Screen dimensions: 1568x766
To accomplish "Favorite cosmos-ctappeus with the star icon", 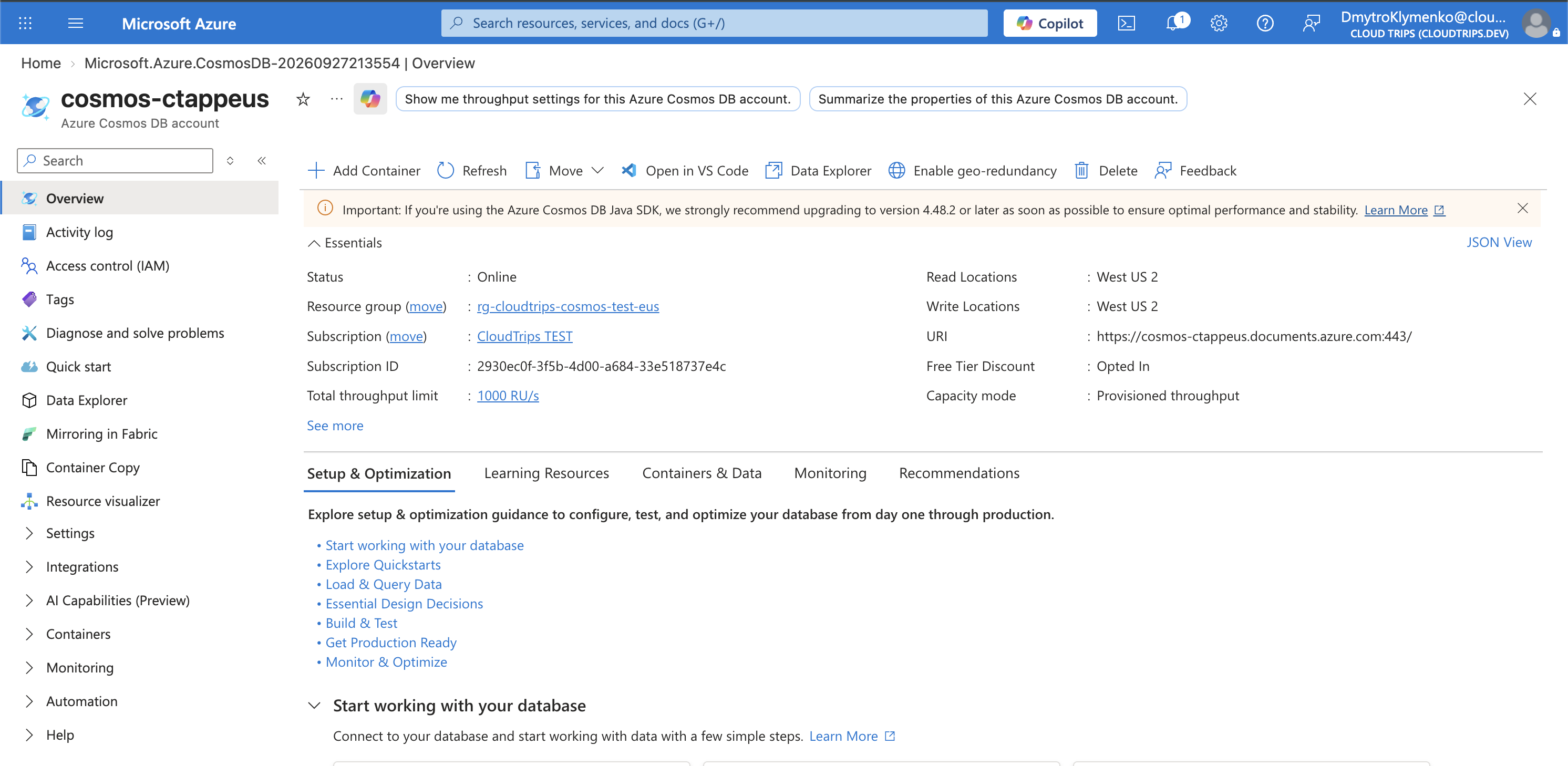I will [x=303, y=99].
